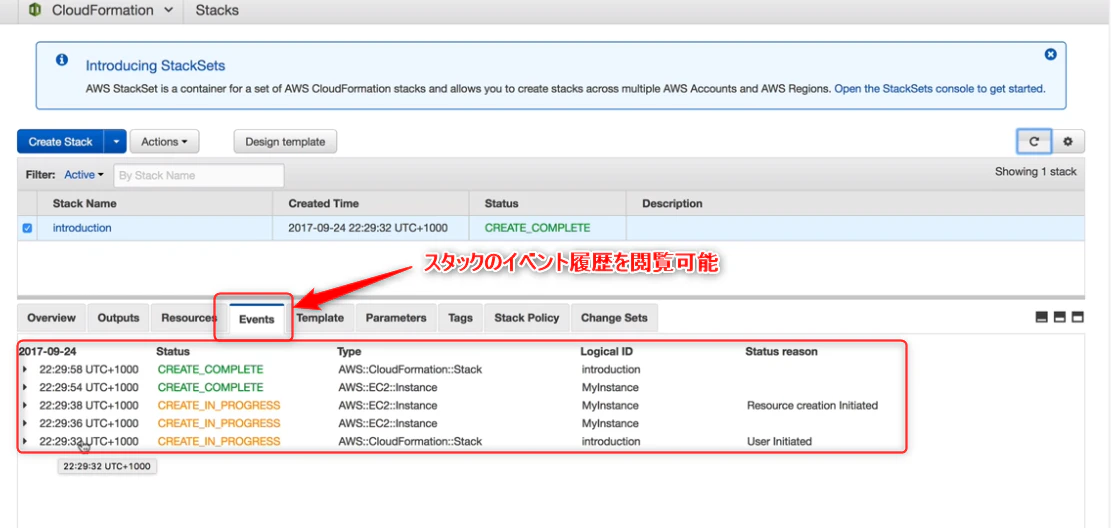Expand the 22:29:54 EC2 Instance event

pyautogui.click(x=26, y=388)
